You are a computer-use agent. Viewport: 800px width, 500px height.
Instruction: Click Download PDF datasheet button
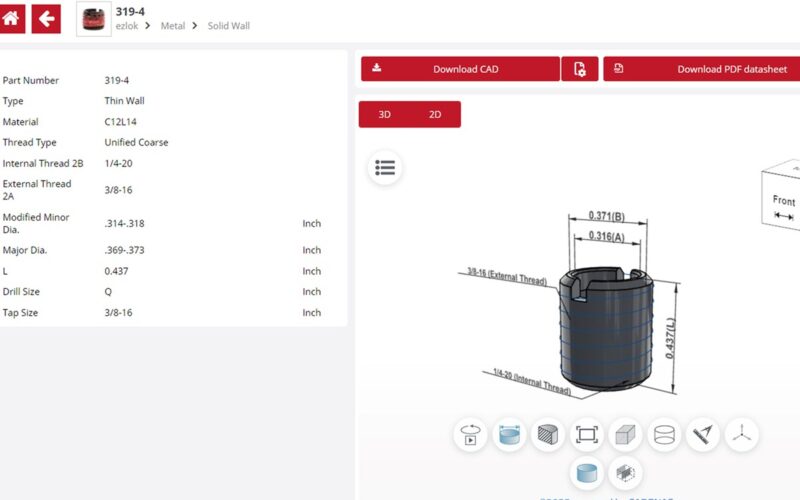click(702, 69)
